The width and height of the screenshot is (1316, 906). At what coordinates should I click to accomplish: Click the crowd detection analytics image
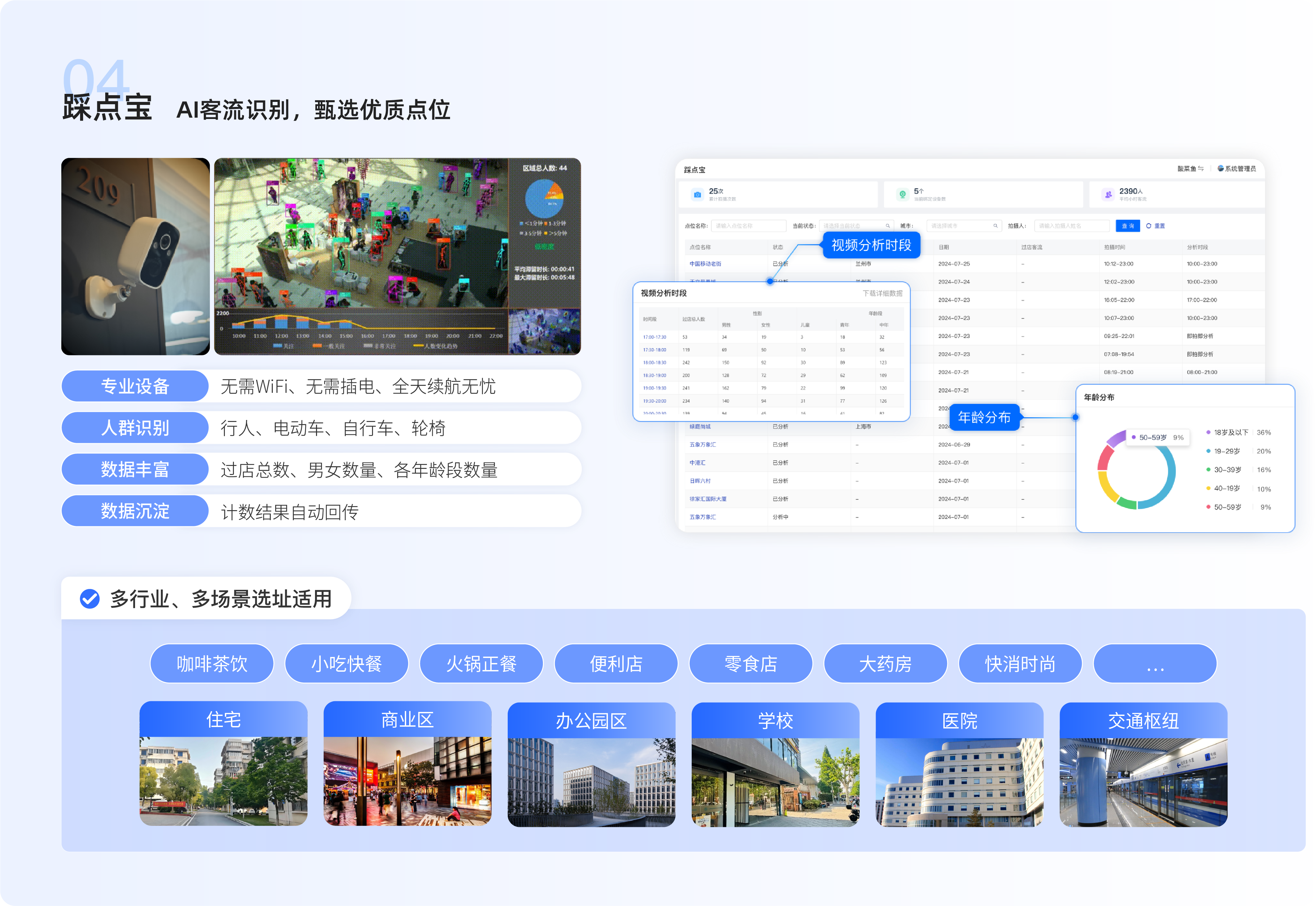[x=397, y=257]
